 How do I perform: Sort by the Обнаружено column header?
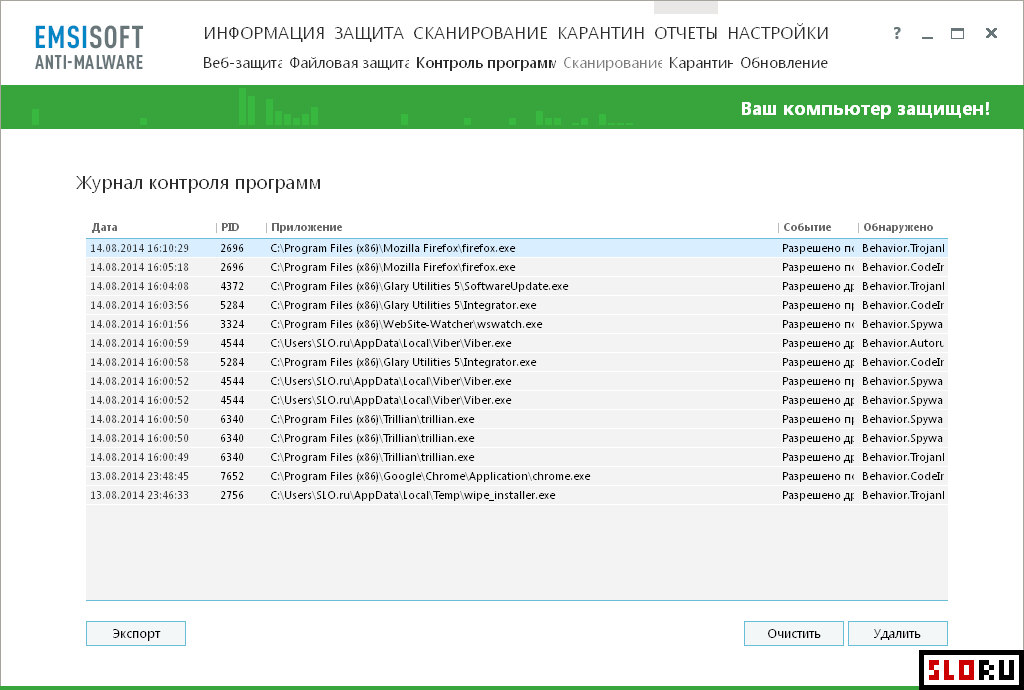(x=898, y=227)
